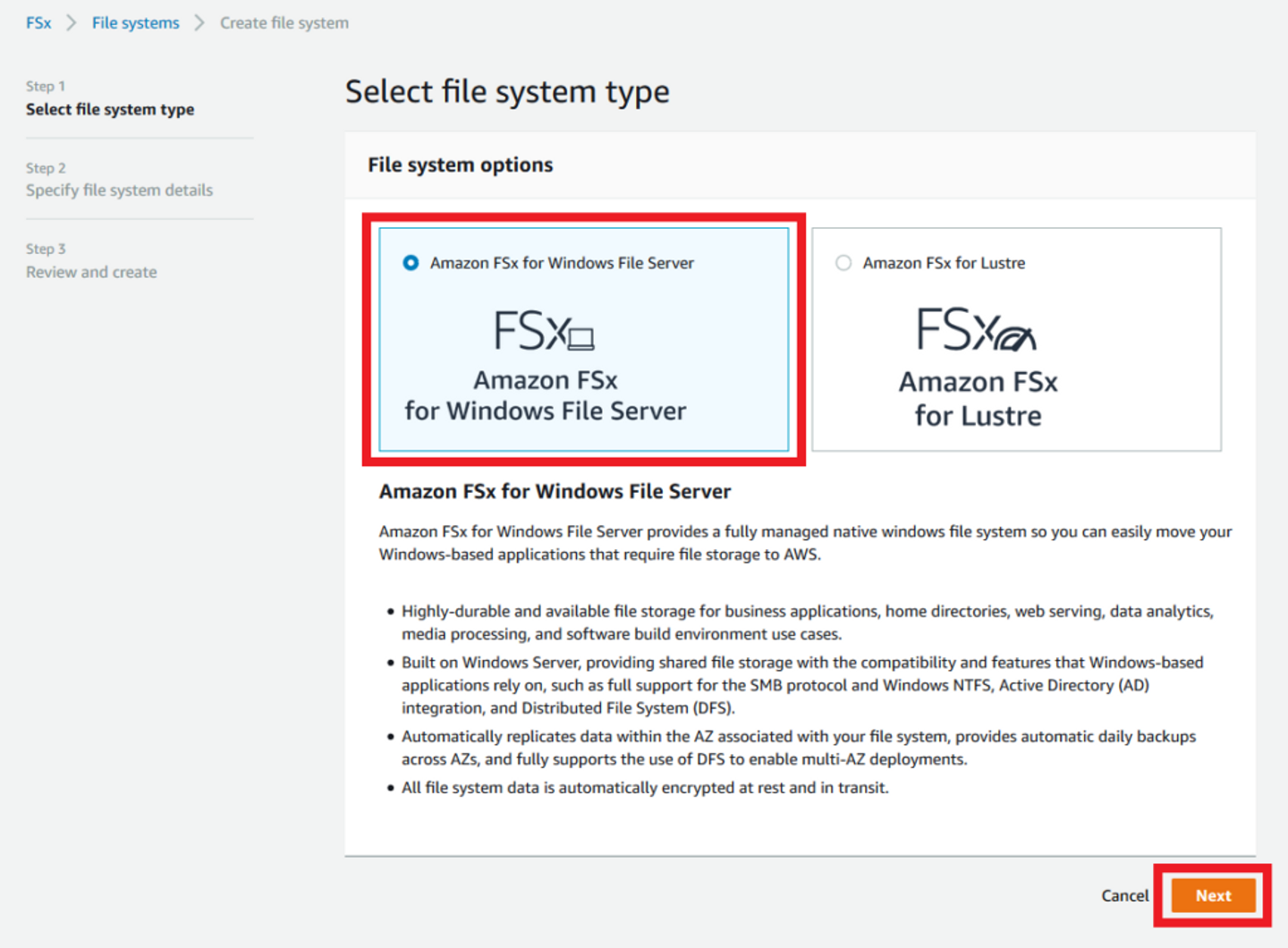Screen dimensions: 1288x948
Task: Go to File systems breadcrumb link
Action: pos(135,23)
